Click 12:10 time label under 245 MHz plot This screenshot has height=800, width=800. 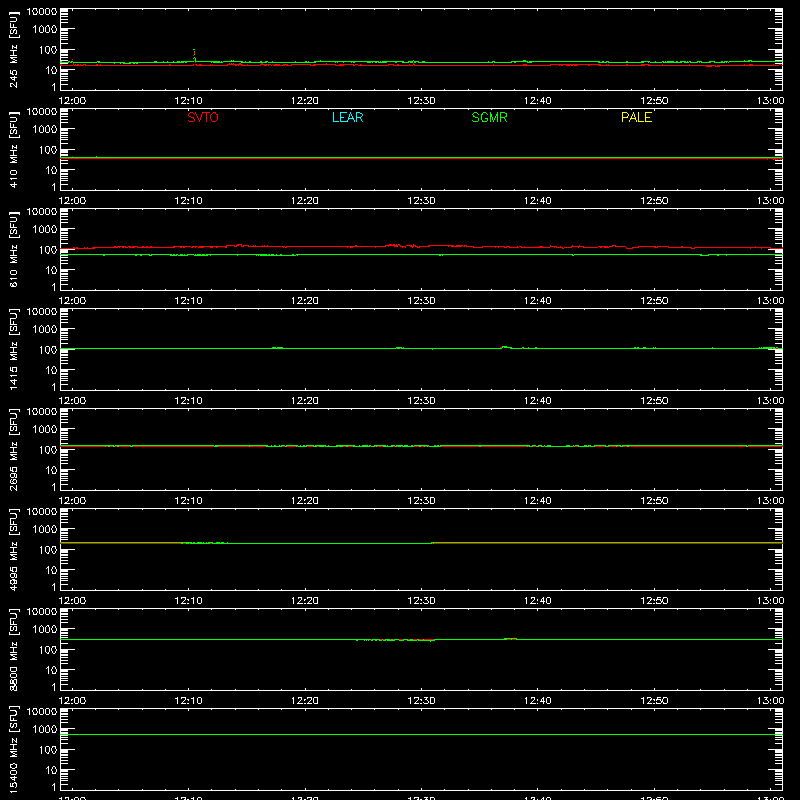pos(188,101)
